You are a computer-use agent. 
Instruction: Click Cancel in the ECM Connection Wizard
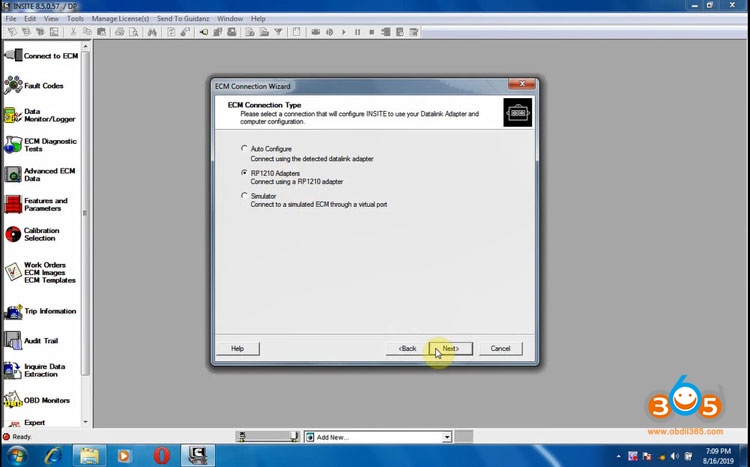[x=500, y=348]
